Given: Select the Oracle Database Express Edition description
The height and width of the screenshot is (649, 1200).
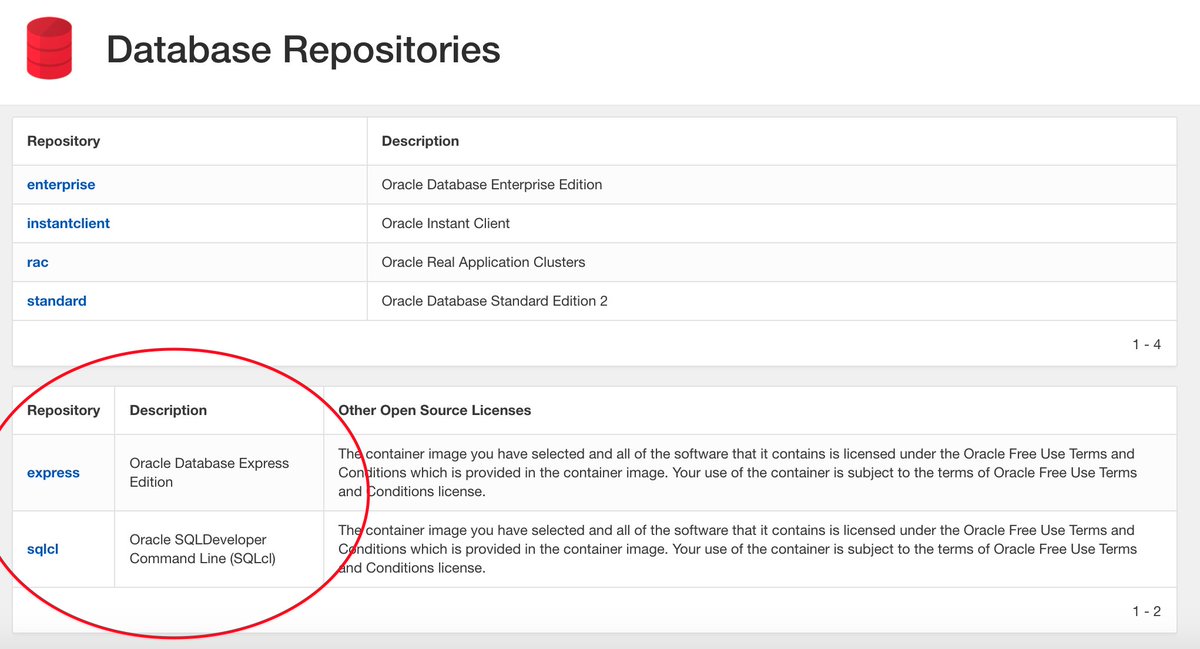Looking at the screenshot, I should 209,472.
